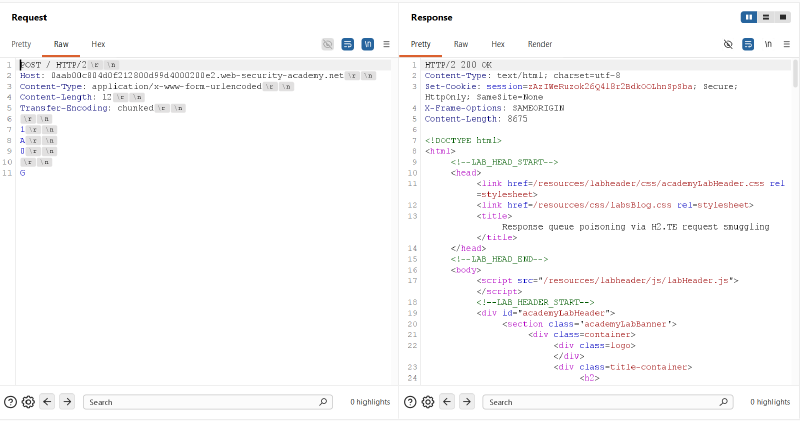Click magnifier icon in Response search box
Screen dimensions: 800x421
723,402
